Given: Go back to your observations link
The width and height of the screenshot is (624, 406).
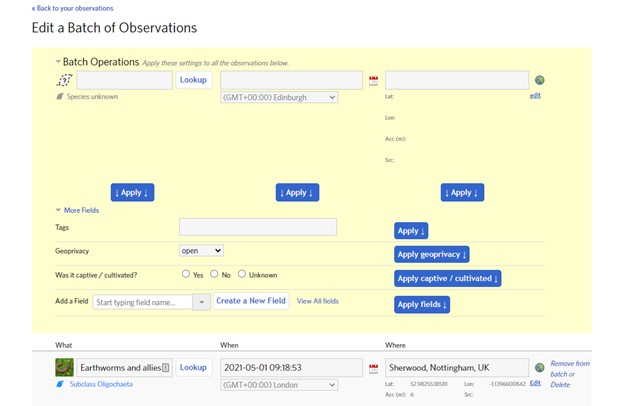Looking at the screenshot, I should pos(72,8).
